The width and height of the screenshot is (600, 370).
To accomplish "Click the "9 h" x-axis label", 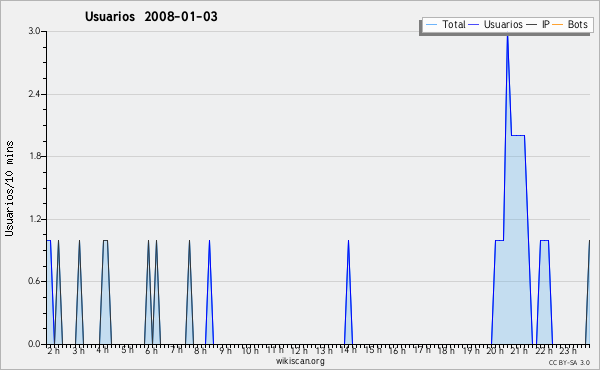I will tap(225, 350).
